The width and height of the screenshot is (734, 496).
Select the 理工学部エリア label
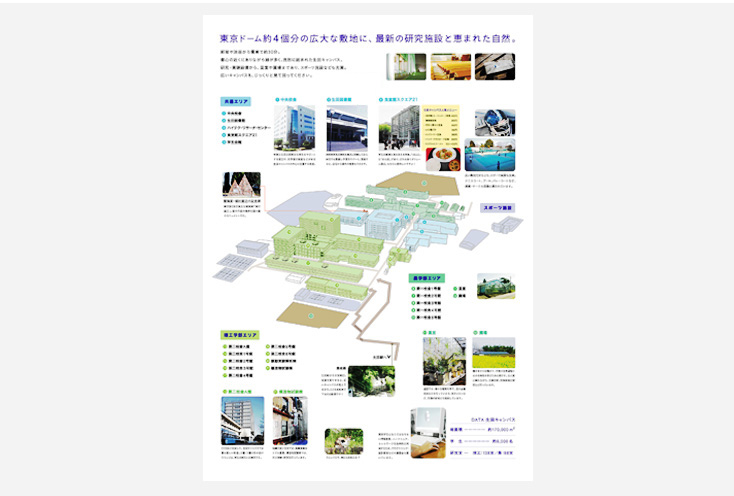tap(240, 335)
